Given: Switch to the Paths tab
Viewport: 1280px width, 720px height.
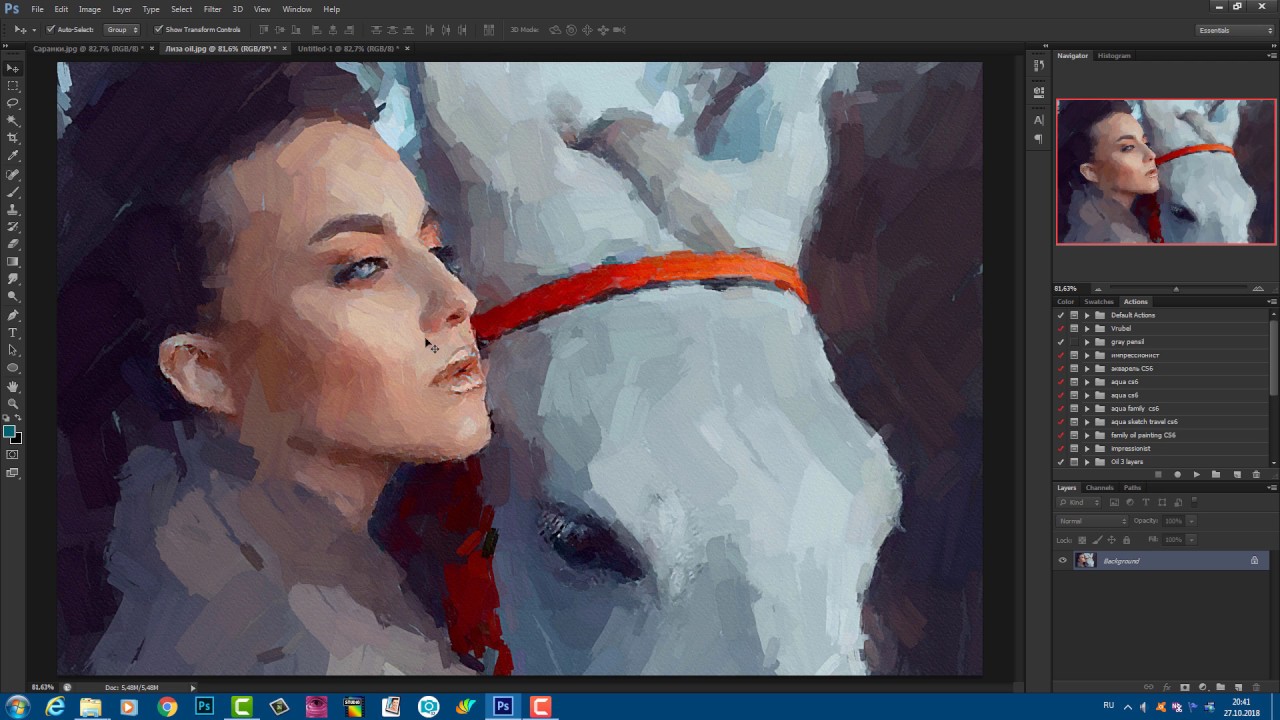Looking at the screenshot, I should click(x=1132, y=488).
